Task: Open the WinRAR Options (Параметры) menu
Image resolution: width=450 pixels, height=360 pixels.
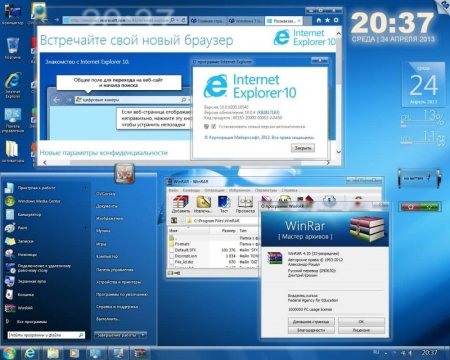Action: (266, 190)
